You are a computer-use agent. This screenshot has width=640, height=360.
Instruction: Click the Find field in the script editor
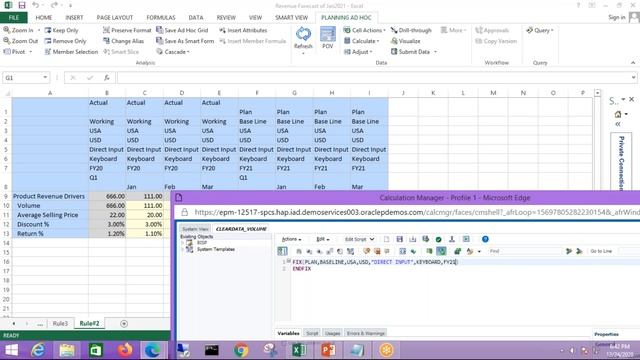pos(525,251)
